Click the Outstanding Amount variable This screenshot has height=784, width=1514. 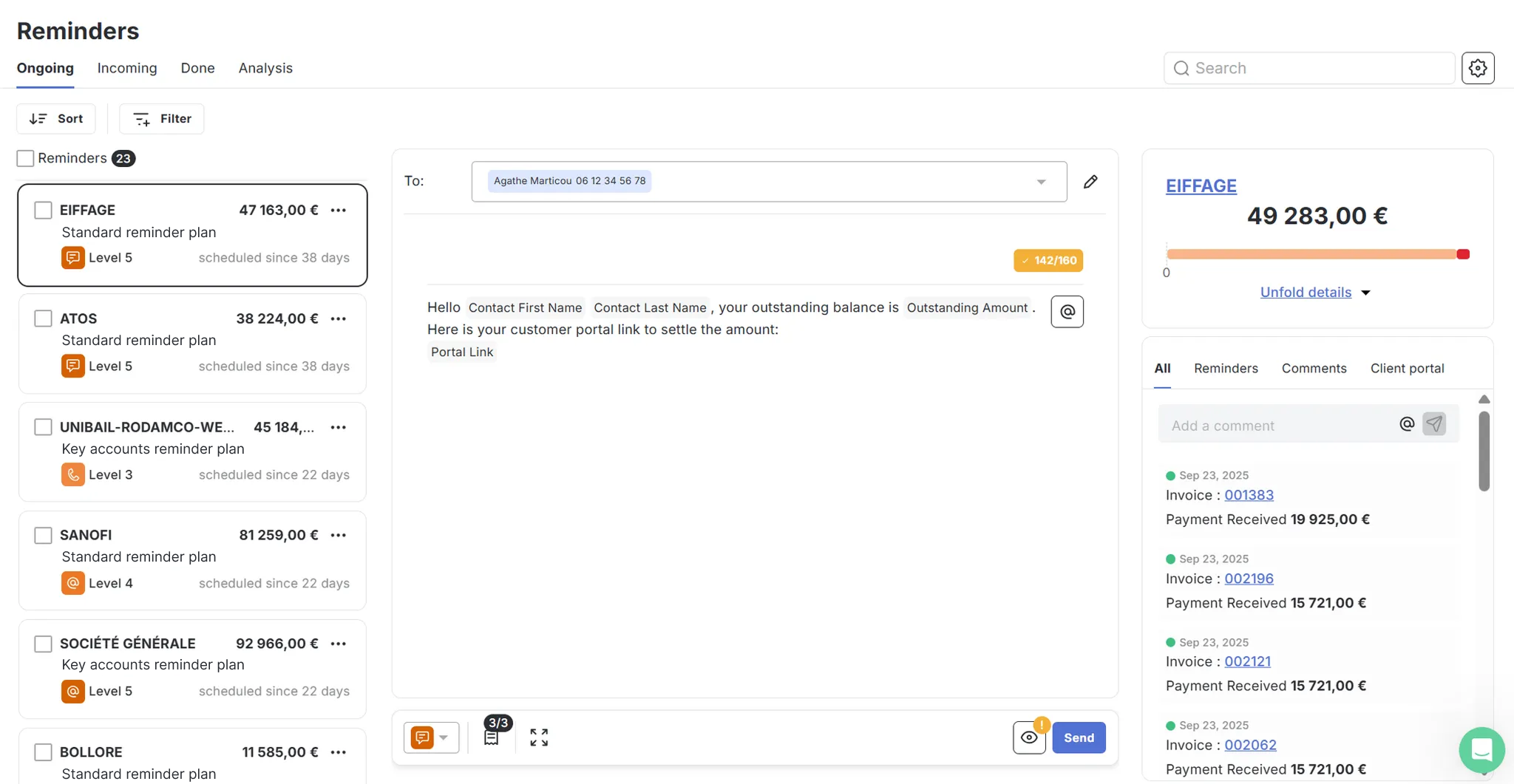pyautogui.click(x=967, y=307)
